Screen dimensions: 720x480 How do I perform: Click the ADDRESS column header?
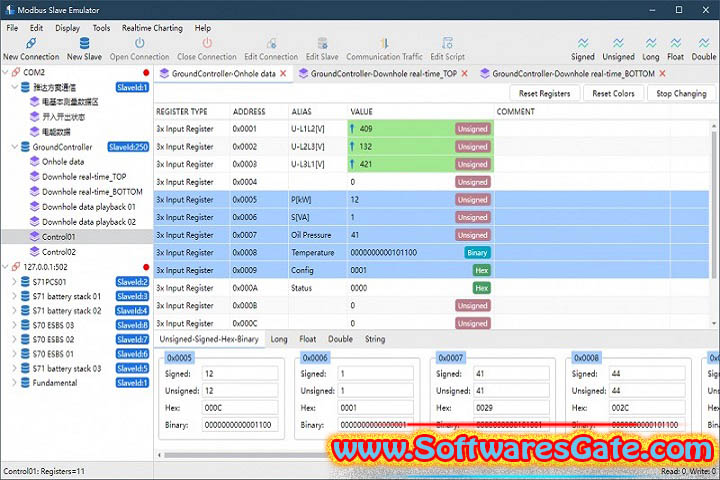pyautogui.click(x=249, y=112)
